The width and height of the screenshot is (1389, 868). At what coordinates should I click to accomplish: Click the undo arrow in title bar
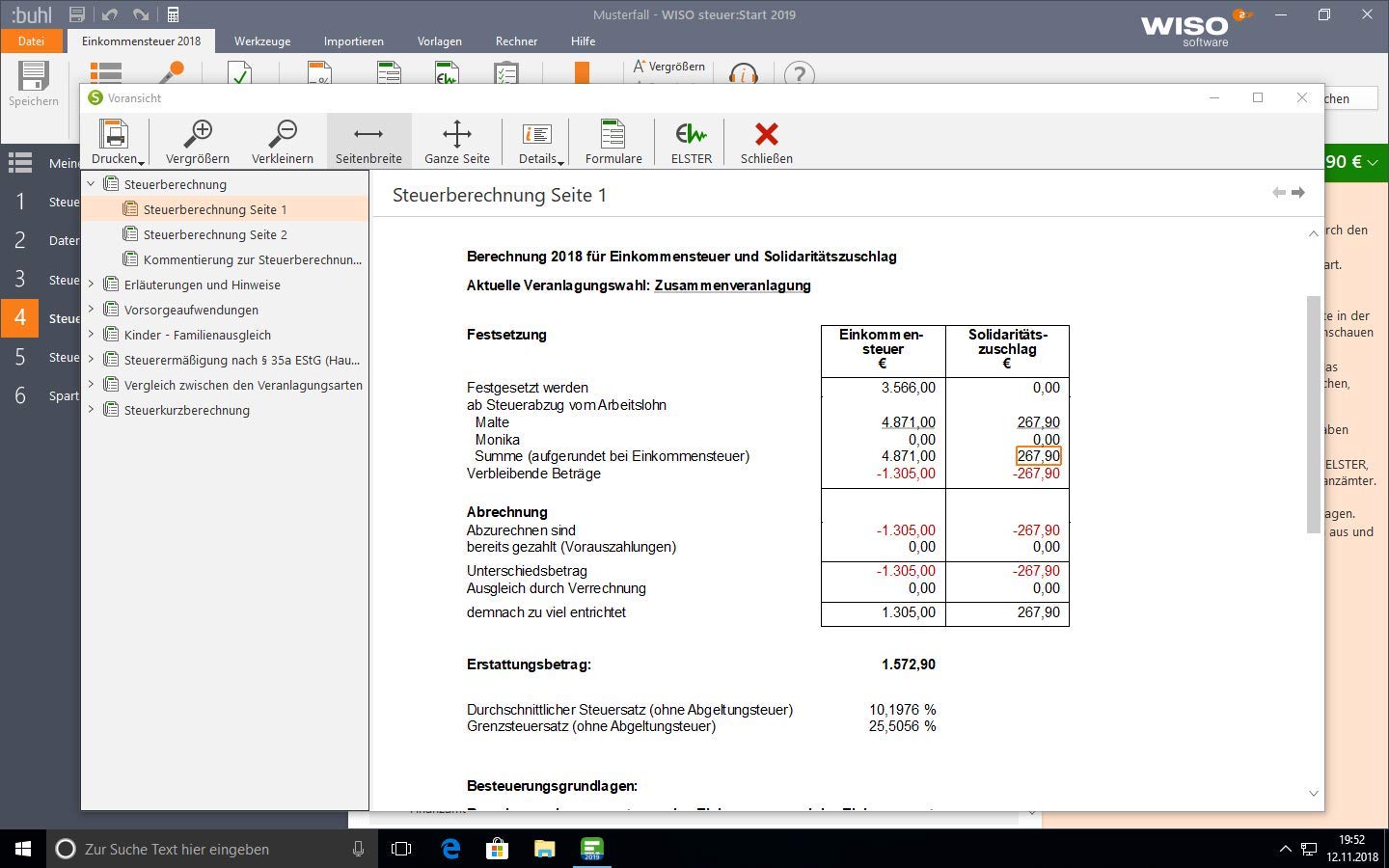tap(109, 14)
